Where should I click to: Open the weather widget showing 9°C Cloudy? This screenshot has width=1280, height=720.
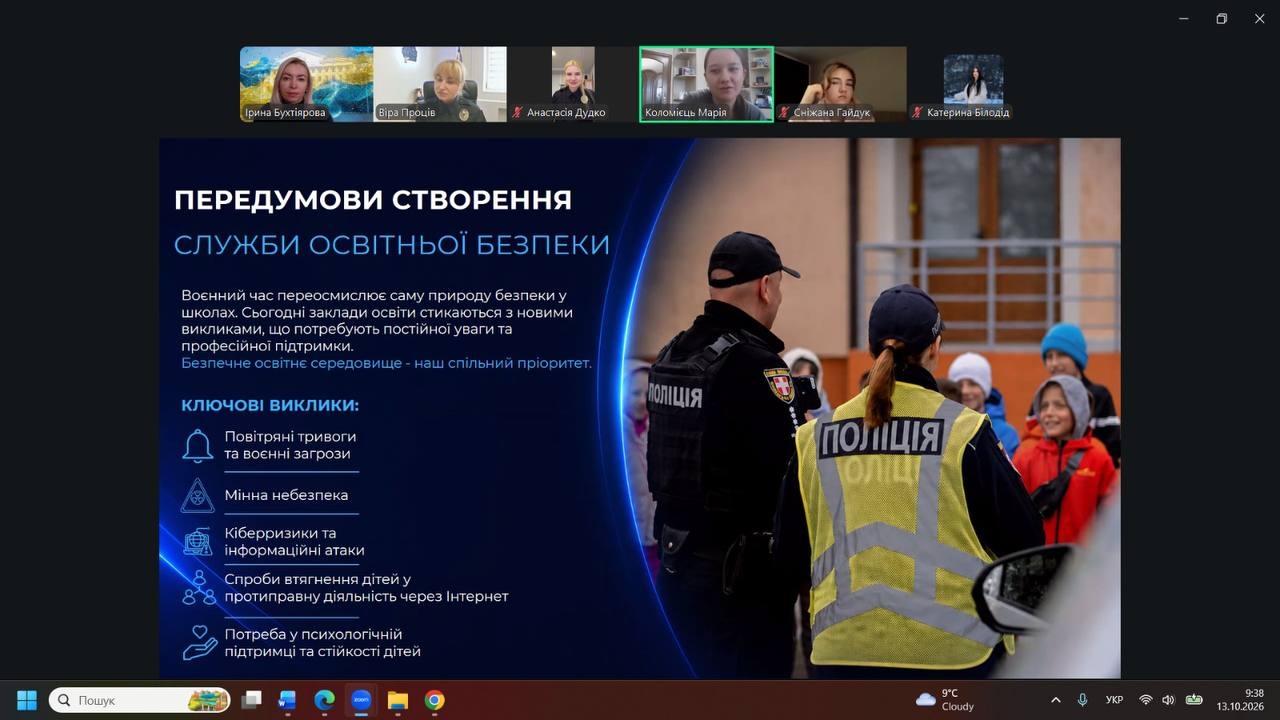click(x=945, y=700)
